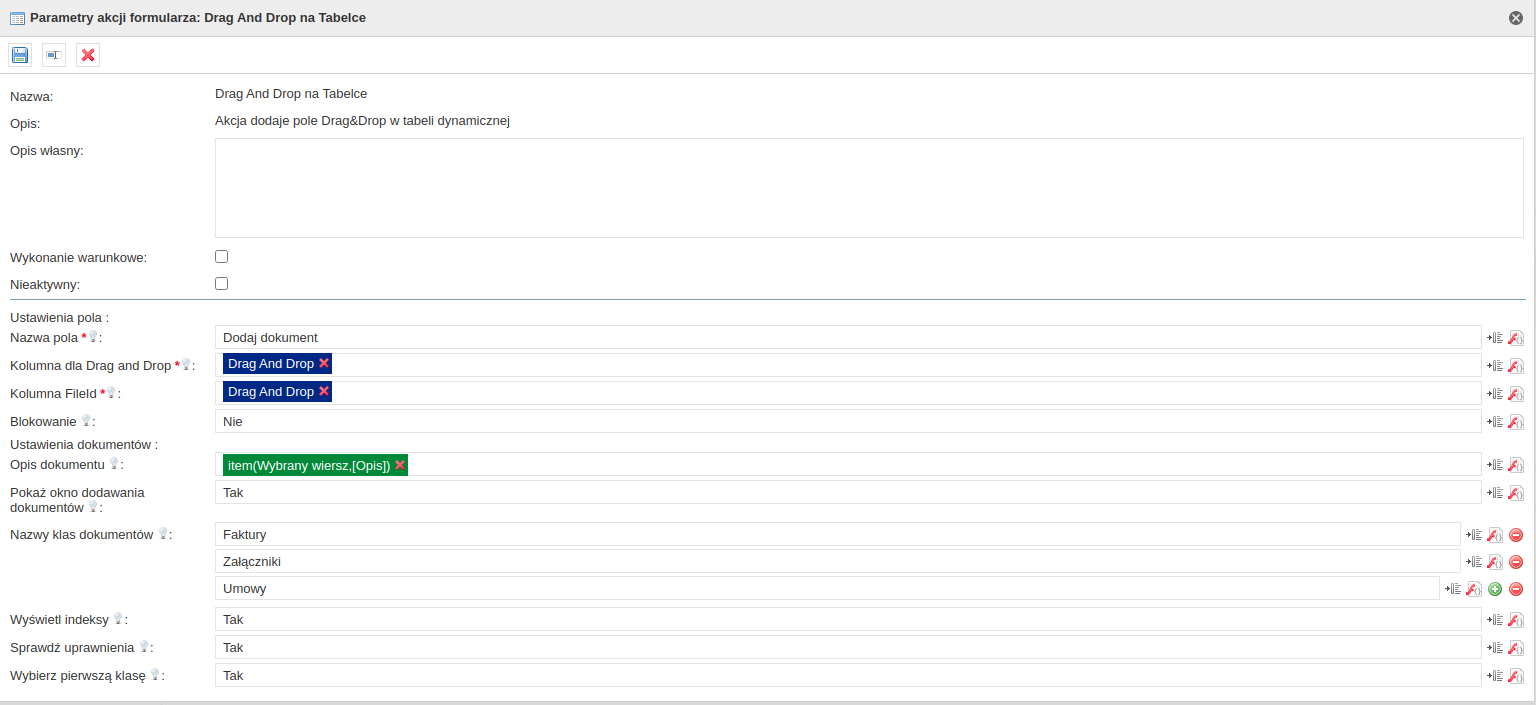Open variable list for Wyświetl indeksy
Image resolution: width=1536 pixels, height=705 pixels.
click(1495, 620)
